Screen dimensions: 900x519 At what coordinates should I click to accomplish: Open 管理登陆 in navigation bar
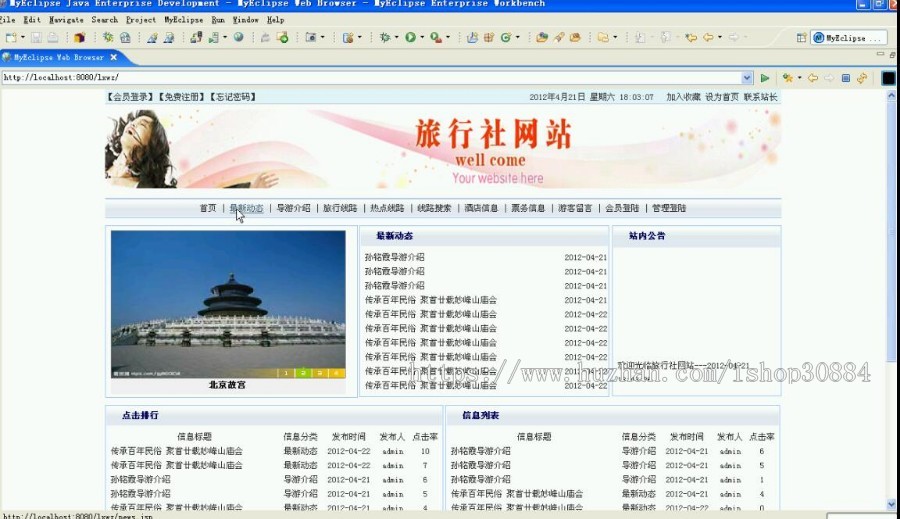pyautogui.click(x=669, y=208)
